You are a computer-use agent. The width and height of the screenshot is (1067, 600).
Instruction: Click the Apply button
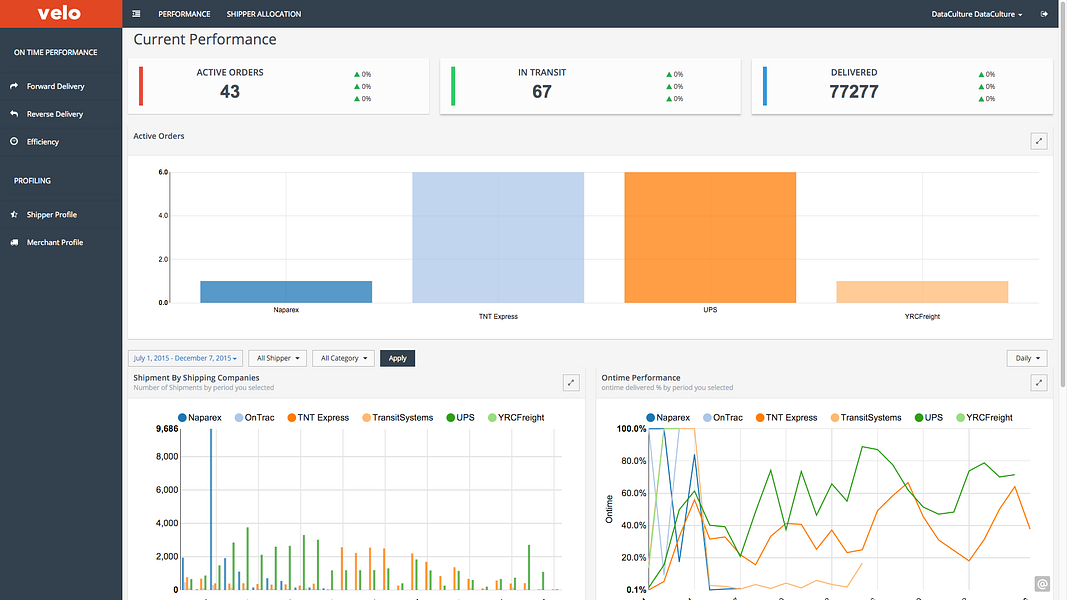pos(397,358)
